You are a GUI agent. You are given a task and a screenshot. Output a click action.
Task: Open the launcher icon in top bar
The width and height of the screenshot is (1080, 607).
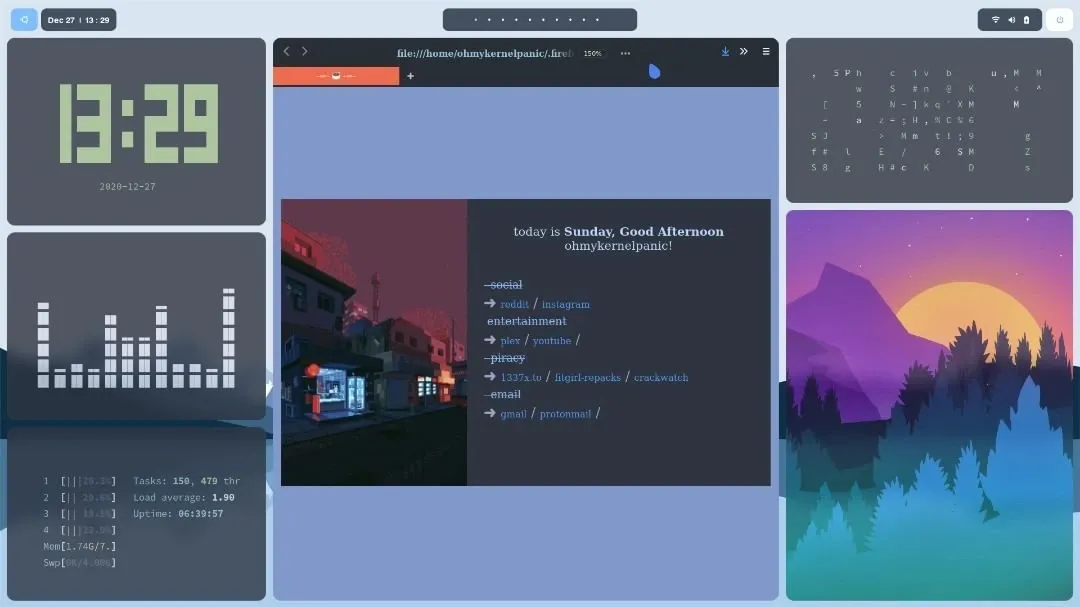pos(24,20)
